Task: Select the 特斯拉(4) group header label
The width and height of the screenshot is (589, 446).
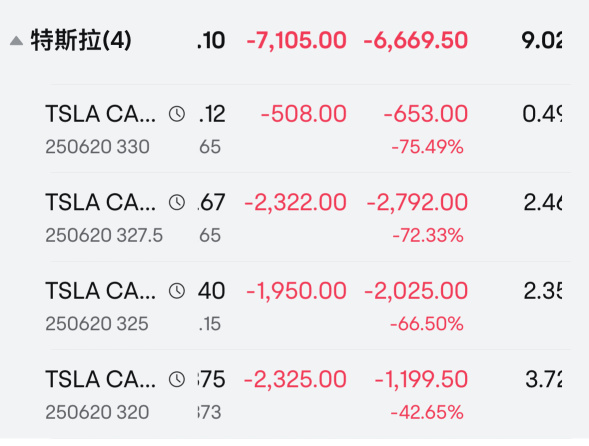Action: [81, 40]
